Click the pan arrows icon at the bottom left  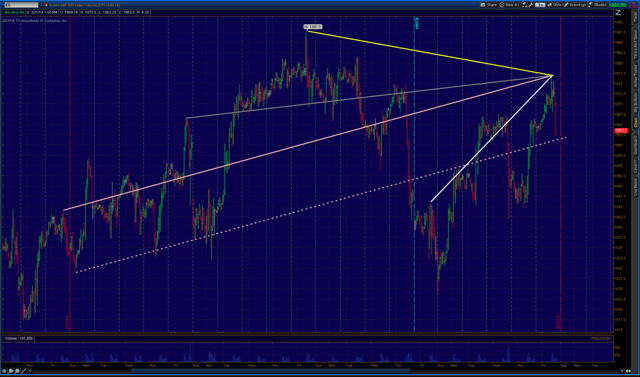click(x=4, y=371)
